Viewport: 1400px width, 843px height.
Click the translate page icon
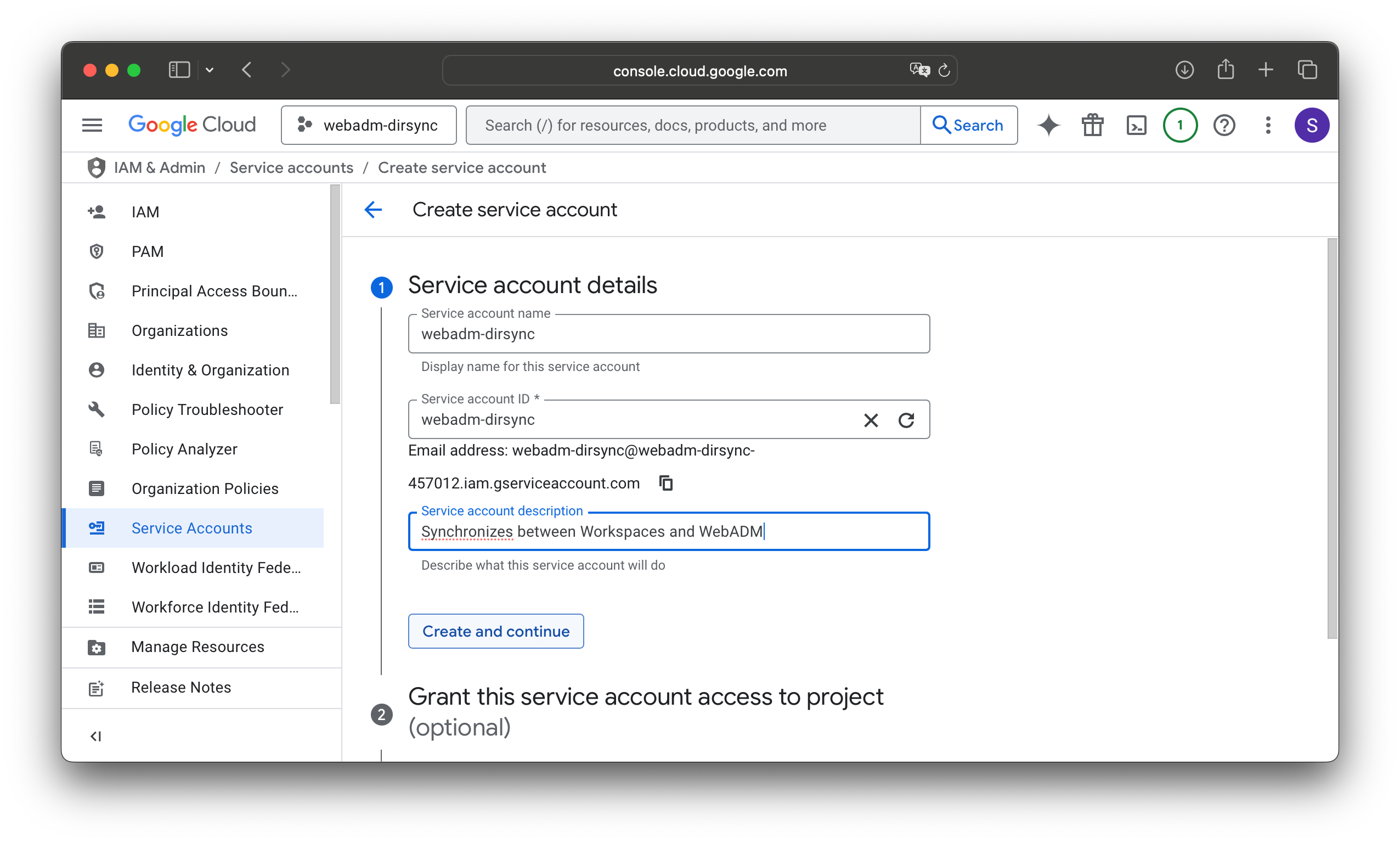[x=919, y=70]
